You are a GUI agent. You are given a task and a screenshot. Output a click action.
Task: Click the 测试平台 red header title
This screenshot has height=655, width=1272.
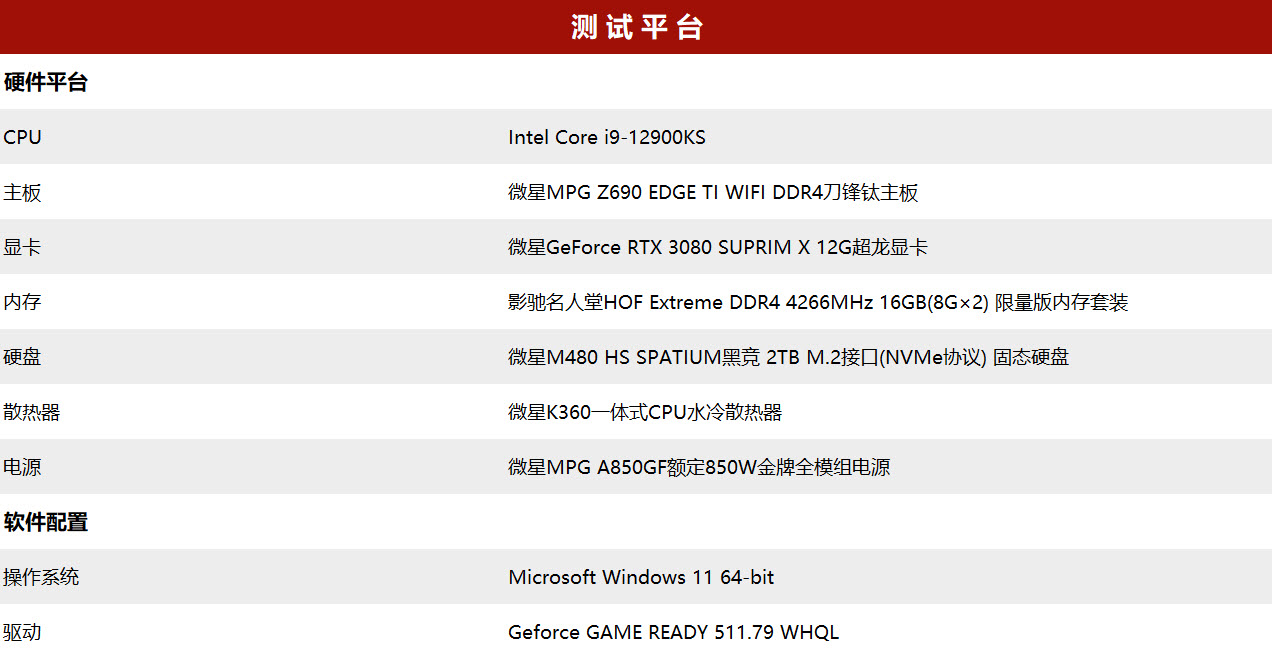pos(637,27)
